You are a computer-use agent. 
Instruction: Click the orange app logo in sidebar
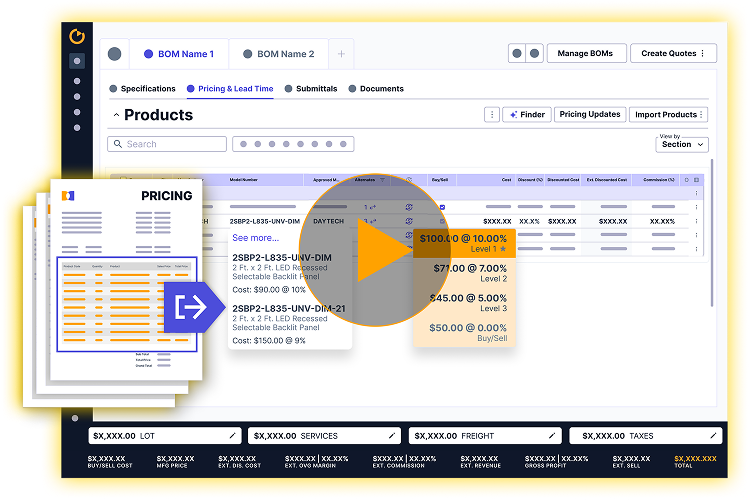point(77,37)
